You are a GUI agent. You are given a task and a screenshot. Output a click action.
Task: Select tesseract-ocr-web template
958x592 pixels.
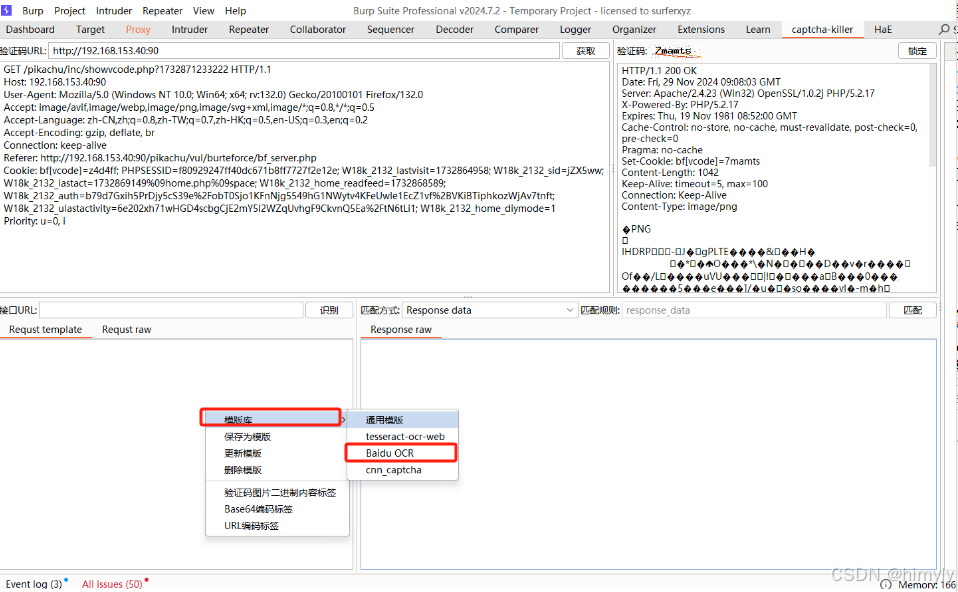tap(403, 436)
